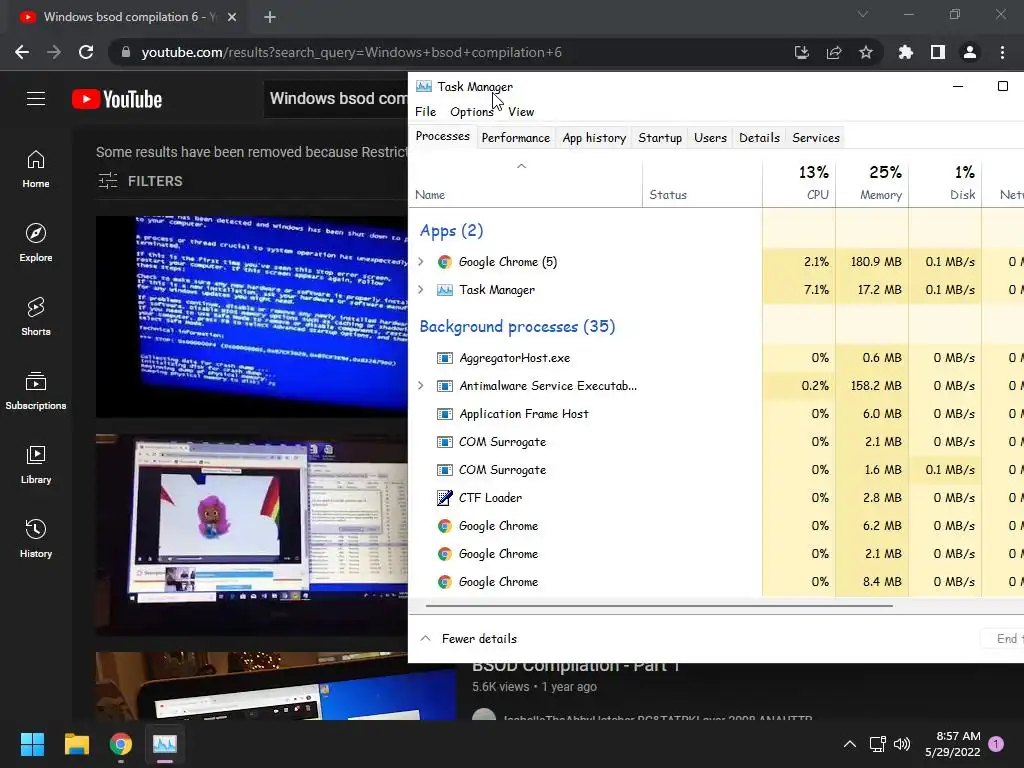Image resolution: width=1024 pixels, height=768 pixels.
Task: Open second video thumbnail with monitor
Action: click(251, 535)
